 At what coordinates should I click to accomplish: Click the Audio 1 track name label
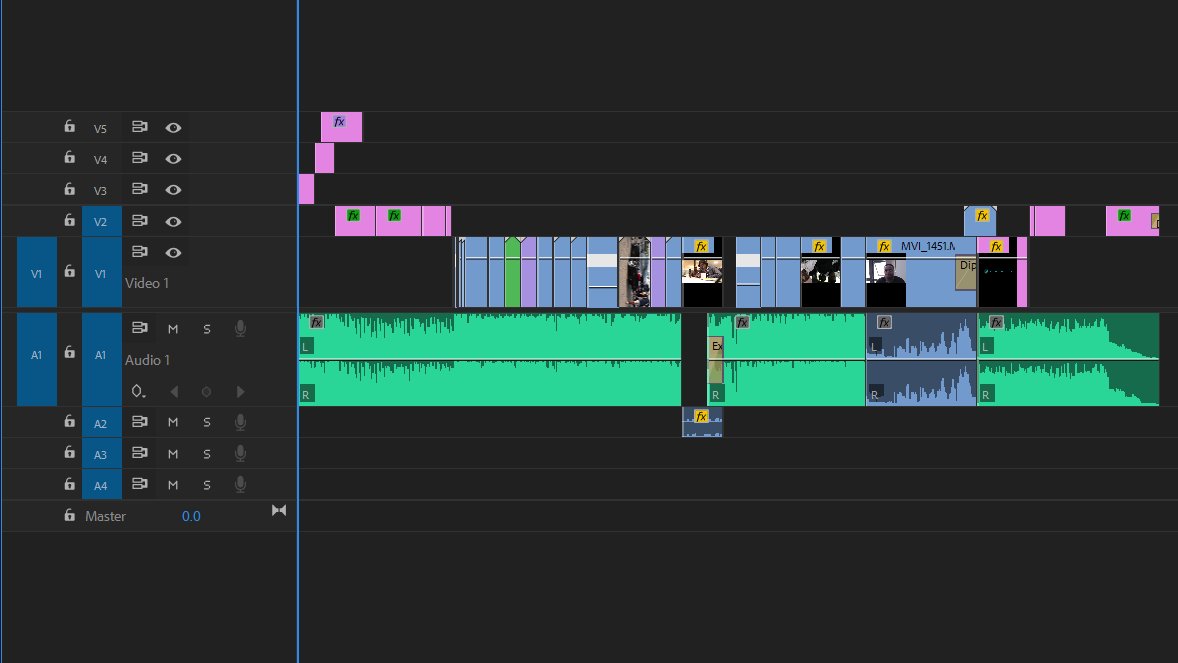[147, 360]
